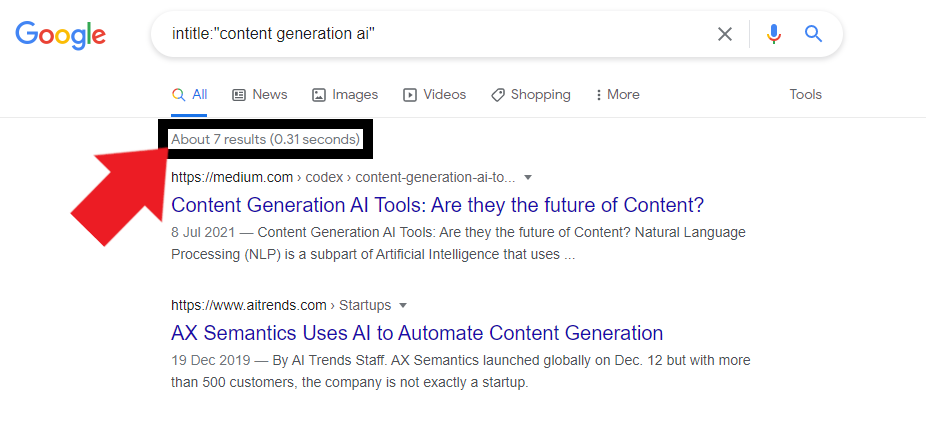Viewport: 926px width, 423px height.
Task: Open the dropdown arrow beside aitrends.com Startups
Action: [x=403, y=305]
